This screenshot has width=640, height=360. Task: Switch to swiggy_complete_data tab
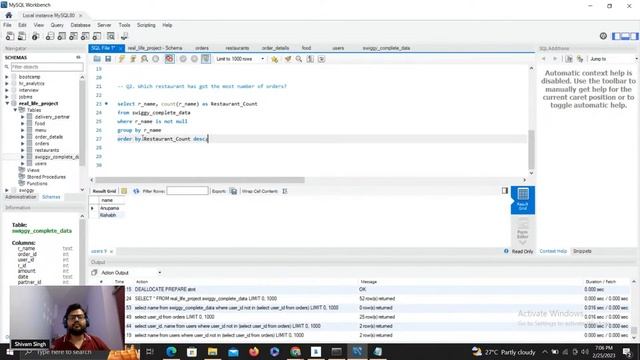386,48
